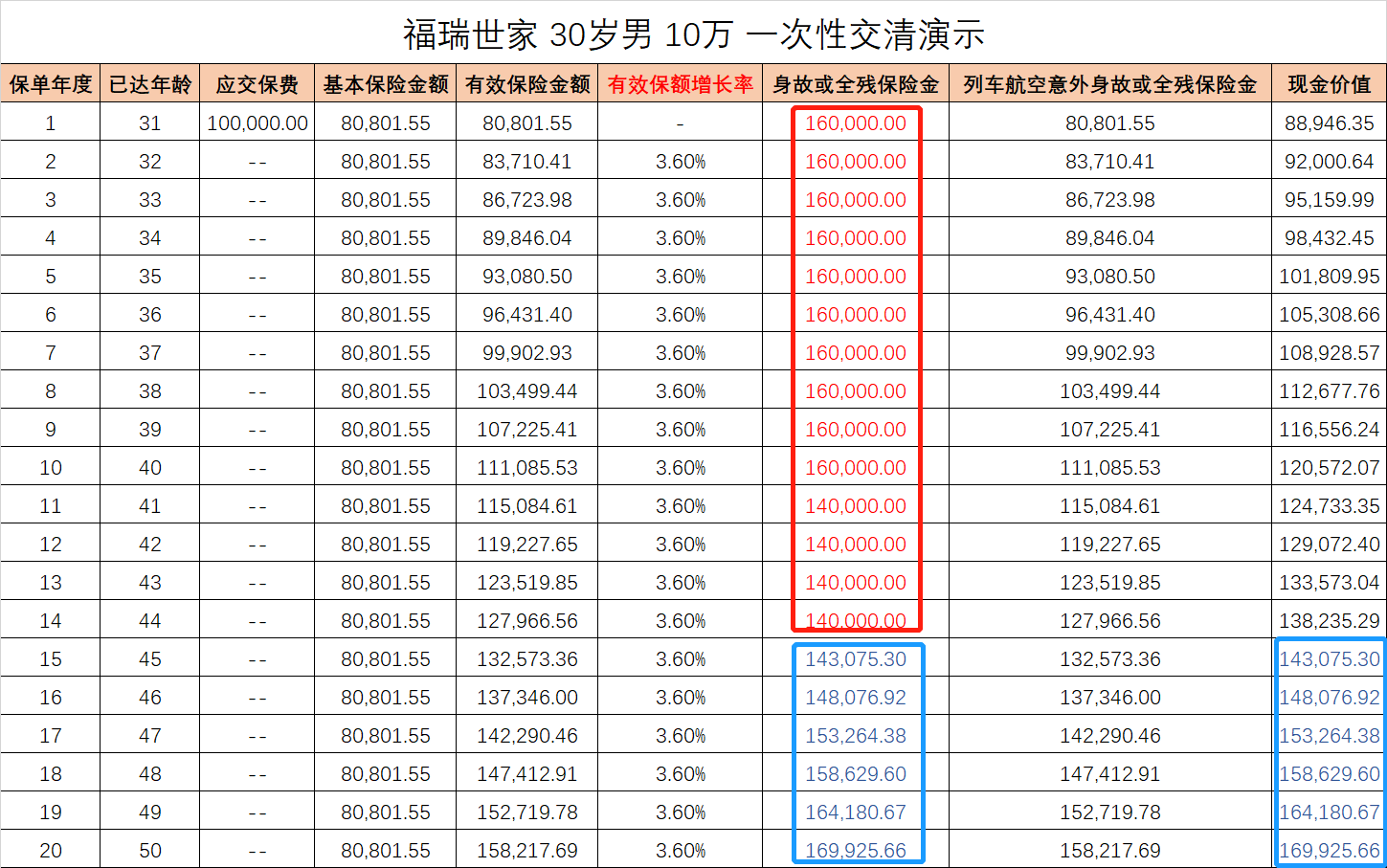Select 111,085.53 in the 列车航空意外 column
The width and height of the screenshot is (1387, 868).
pyautogui.click(x=1110, y=468)
